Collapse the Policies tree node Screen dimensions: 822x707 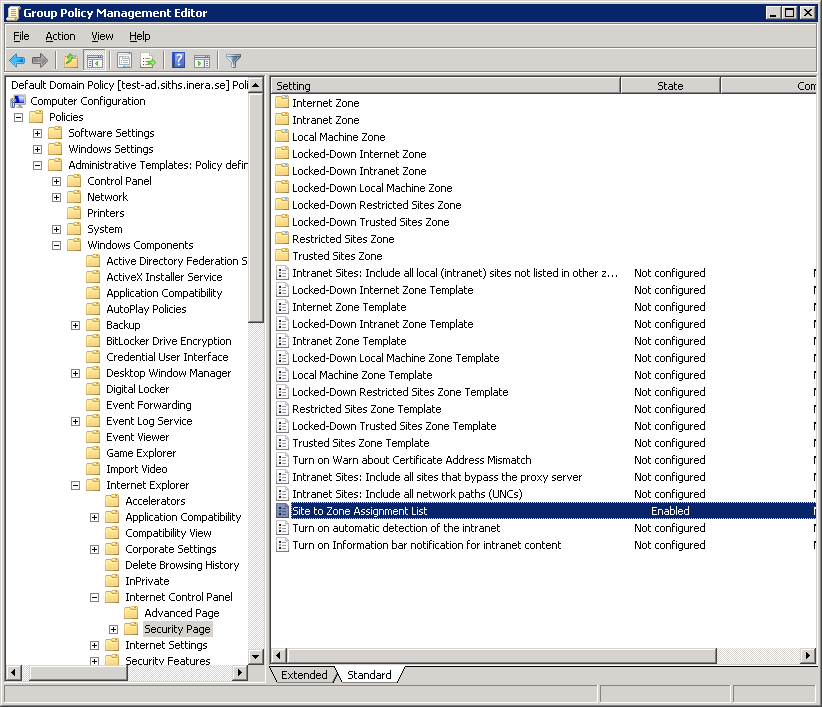[x=18, y=117]
